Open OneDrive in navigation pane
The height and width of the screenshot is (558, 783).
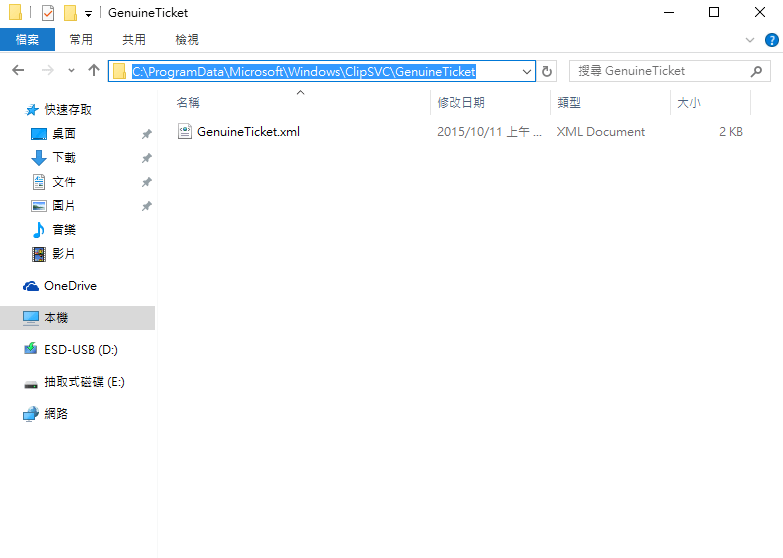70,286
